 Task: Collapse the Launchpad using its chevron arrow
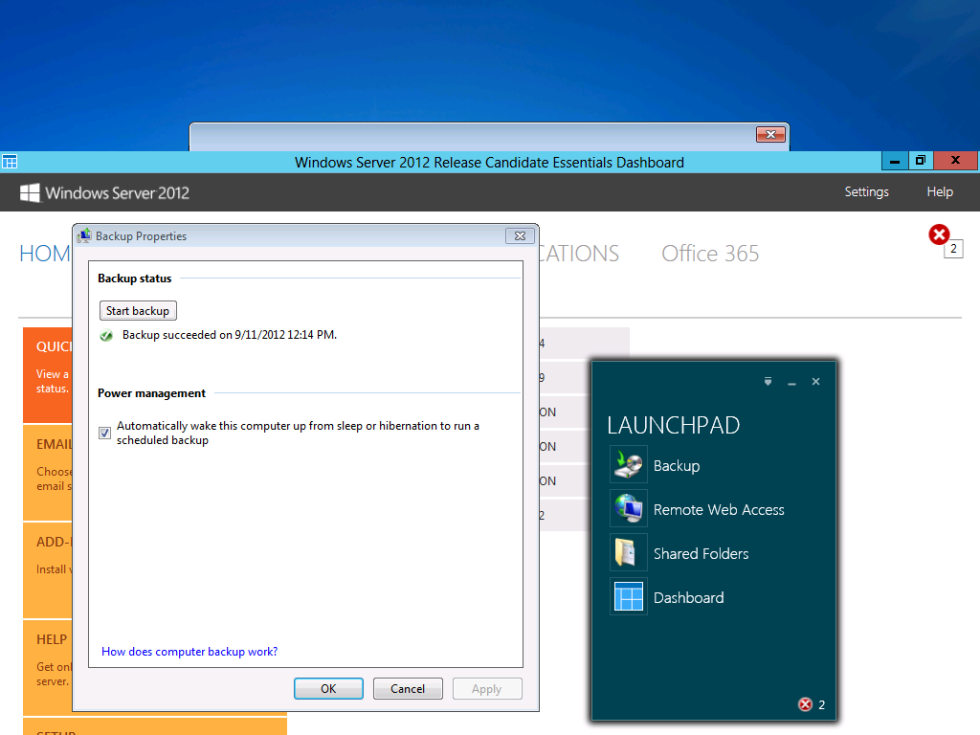pyautogui.click(x=767, y=381)
